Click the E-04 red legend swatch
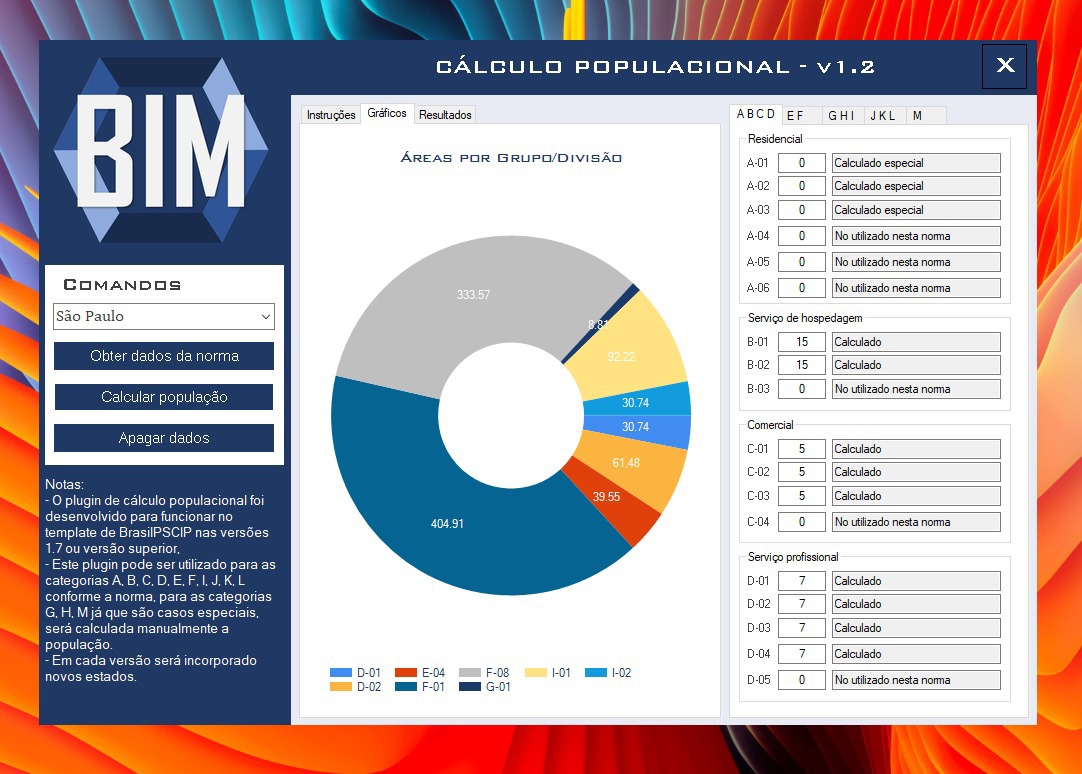 [x=406, y=673]
